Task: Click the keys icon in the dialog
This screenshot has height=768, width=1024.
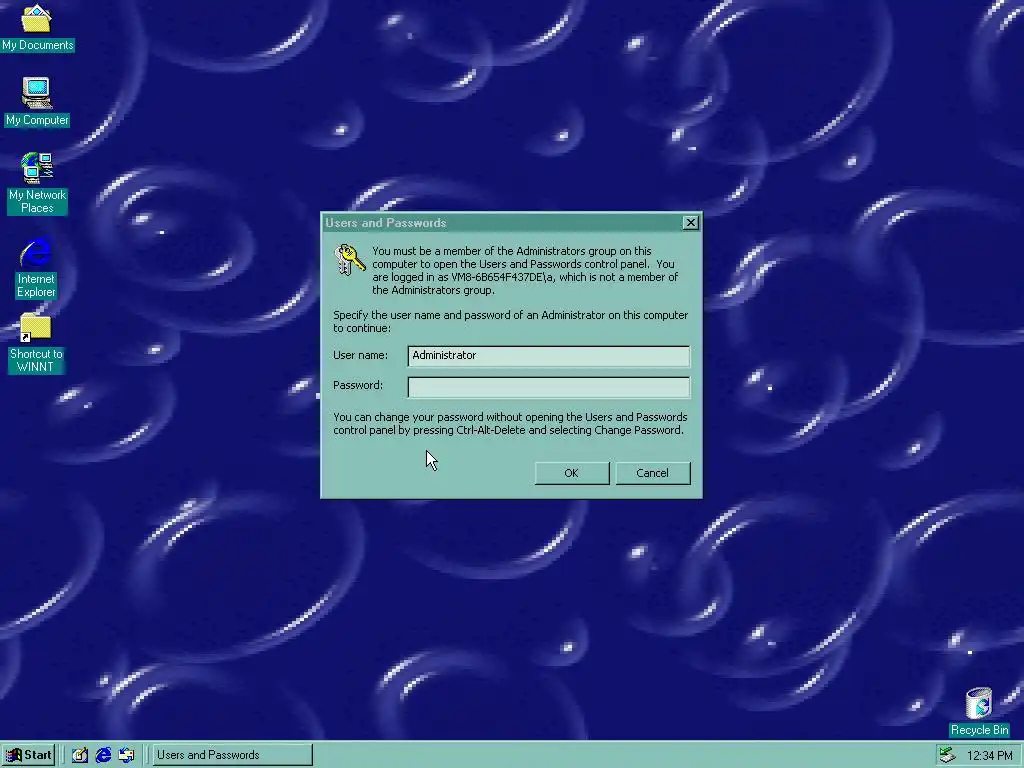Action: pyautogui.click(x=349, y=260)
